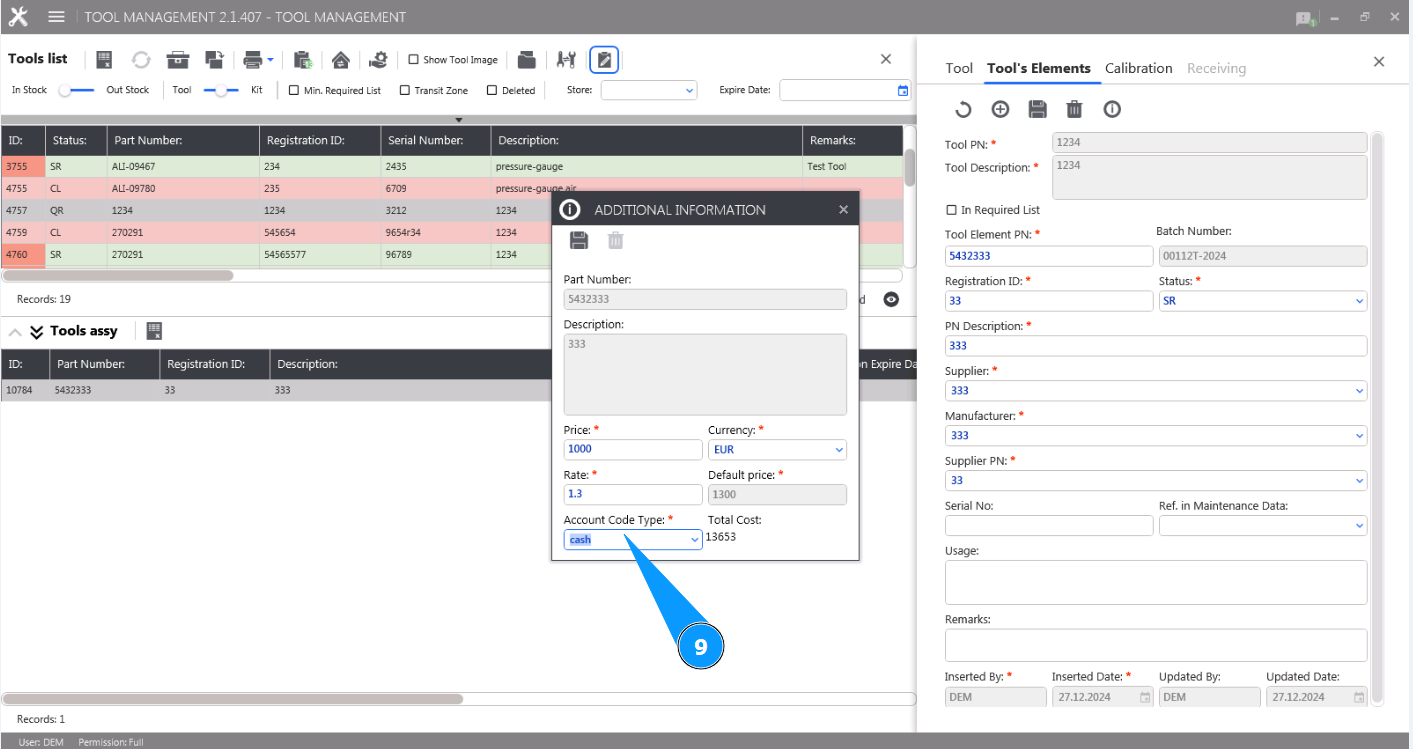The height and width of the screenshot is (749, 1413).
Task: Open the Status dropdown showing SR
Action: [x=1263, y=300]
